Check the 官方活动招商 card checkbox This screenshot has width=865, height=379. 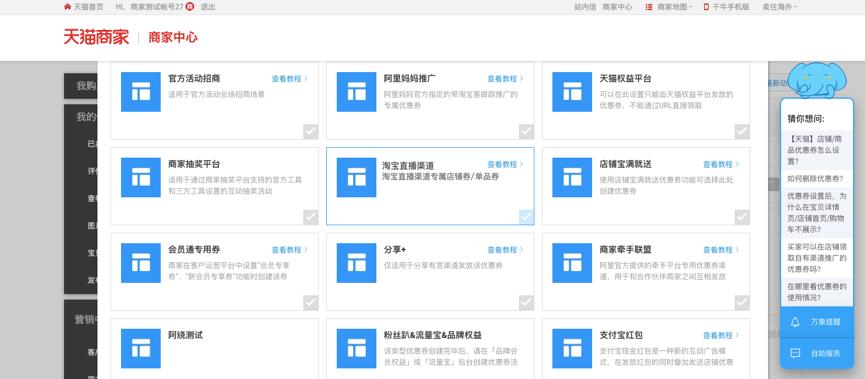[311, 131]
